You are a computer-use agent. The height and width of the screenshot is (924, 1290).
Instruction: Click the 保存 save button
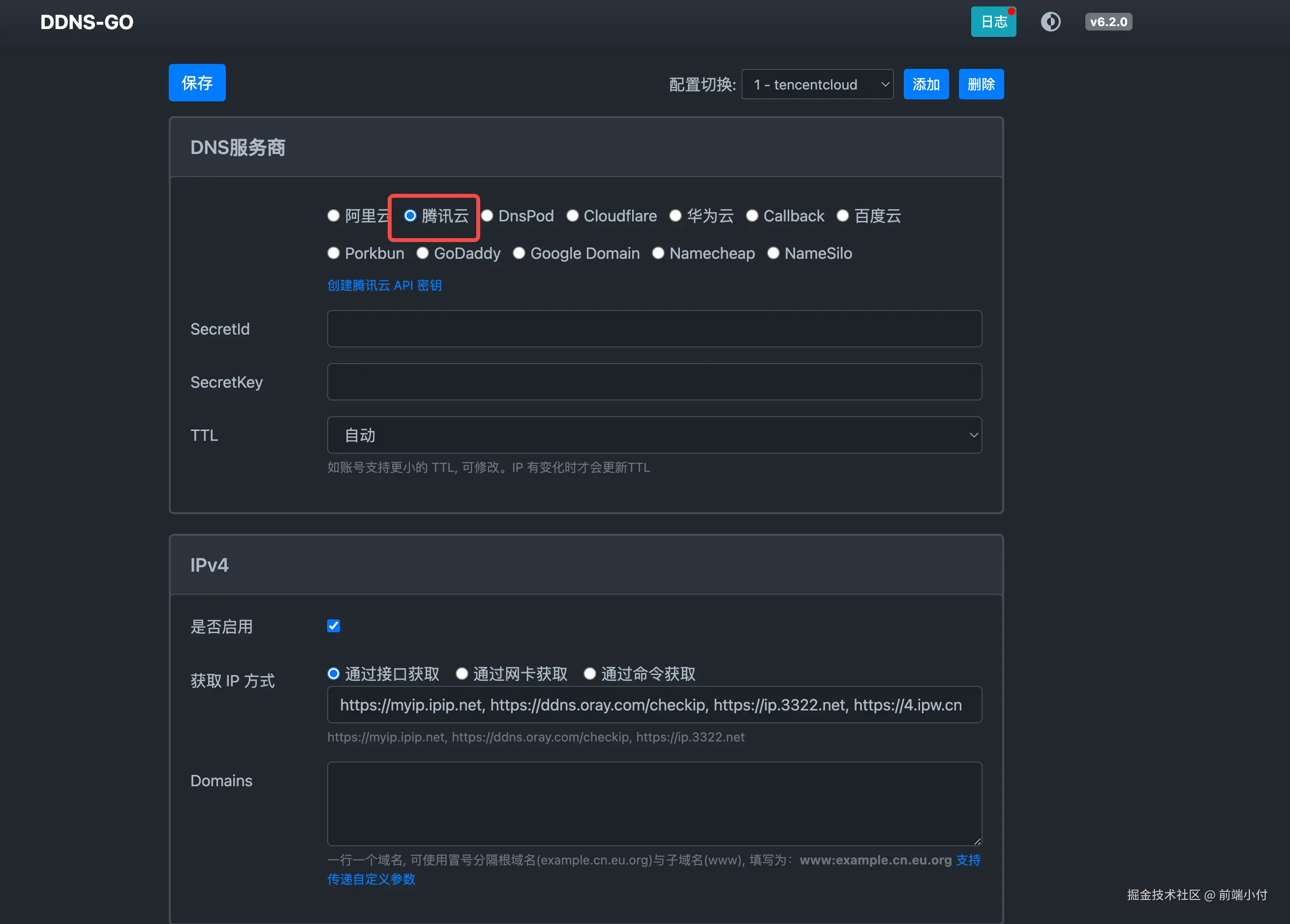click(x=197, y=83)
